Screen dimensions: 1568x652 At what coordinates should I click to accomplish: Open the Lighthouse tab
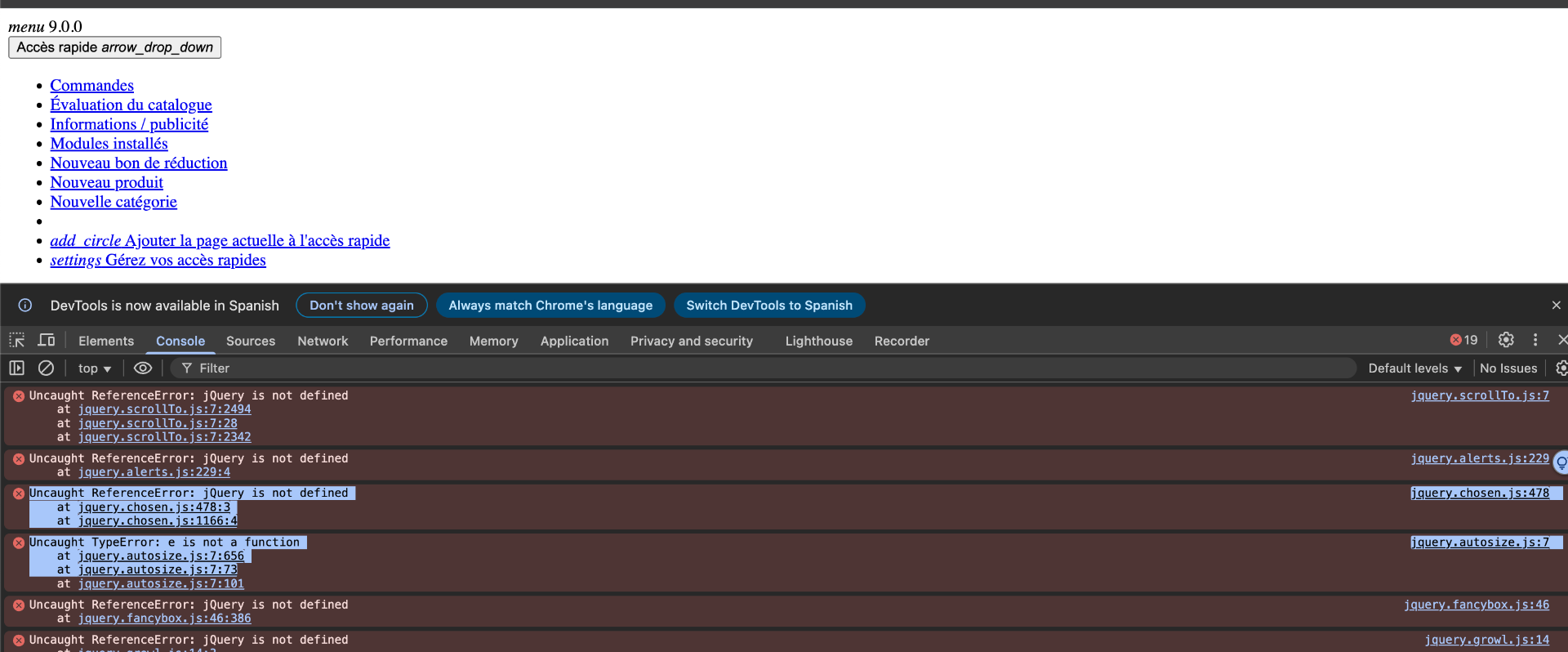click(818, 341)
